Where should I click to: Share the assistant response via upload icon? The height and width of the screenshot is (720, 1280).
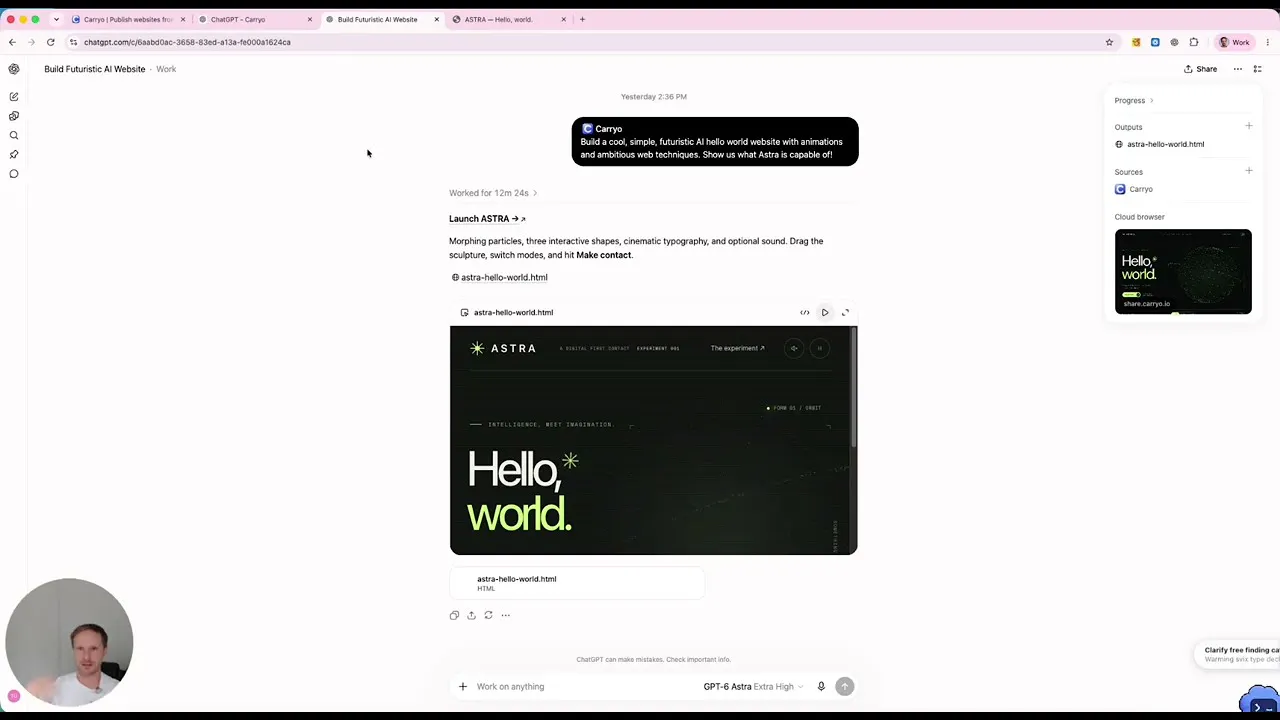471,615
